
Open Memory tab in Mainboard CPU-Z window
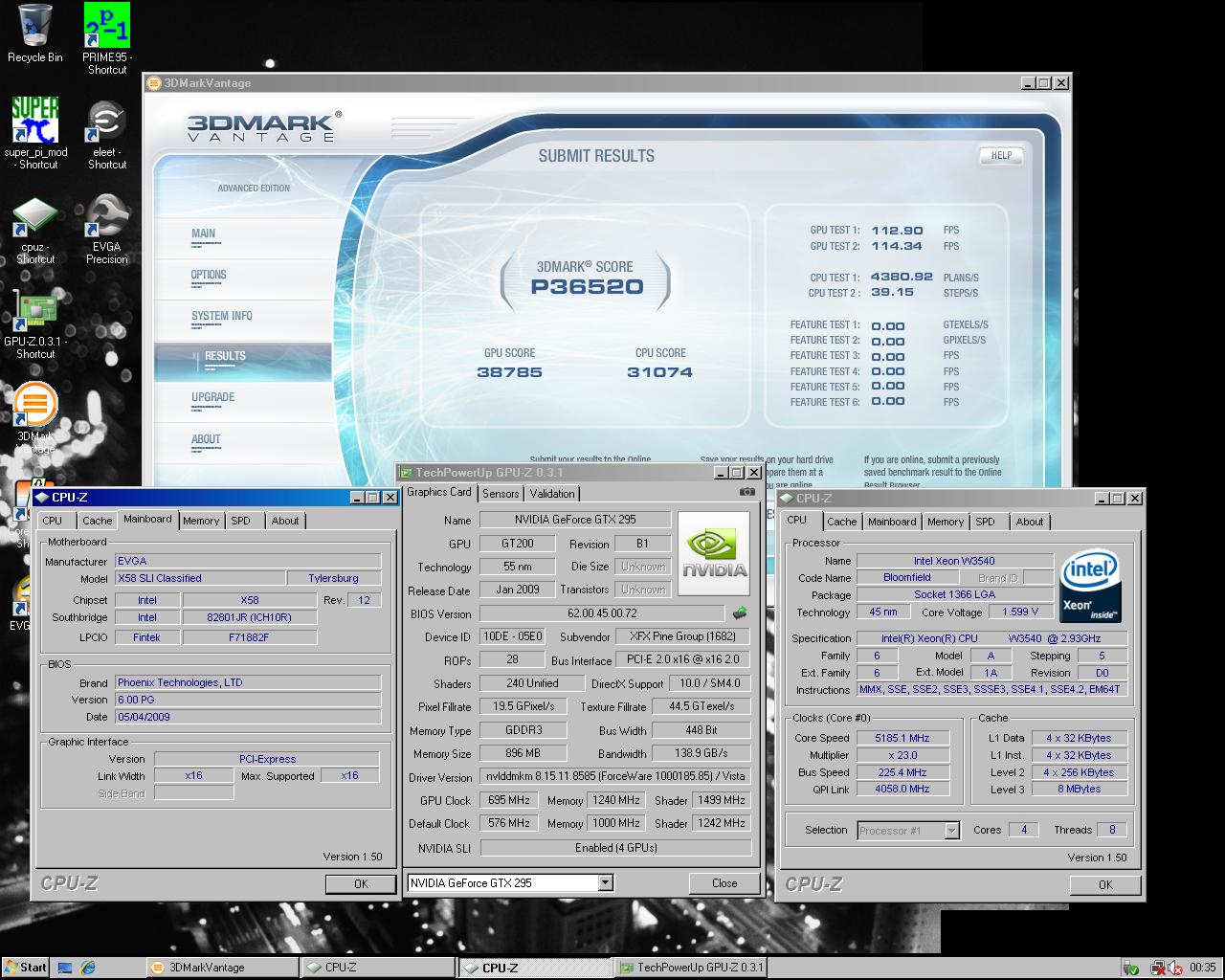coord(201,521)
